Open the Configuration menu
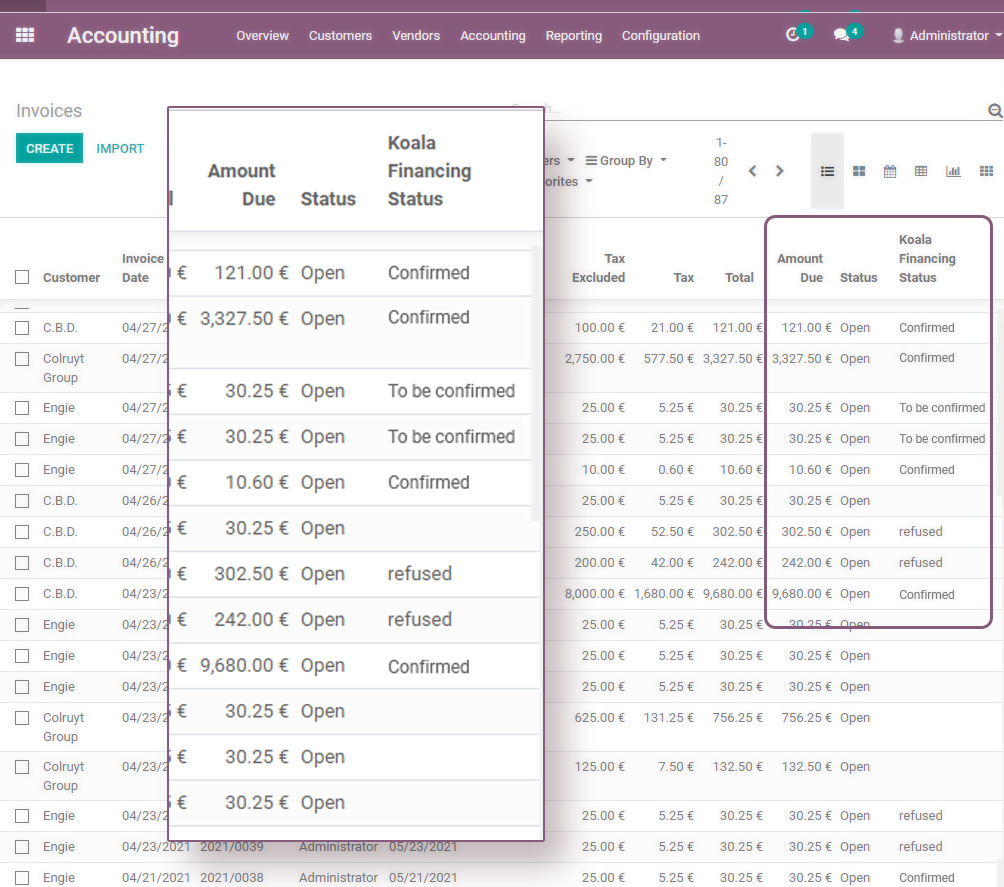1004x887 pixels. click(x=661, y=36)
